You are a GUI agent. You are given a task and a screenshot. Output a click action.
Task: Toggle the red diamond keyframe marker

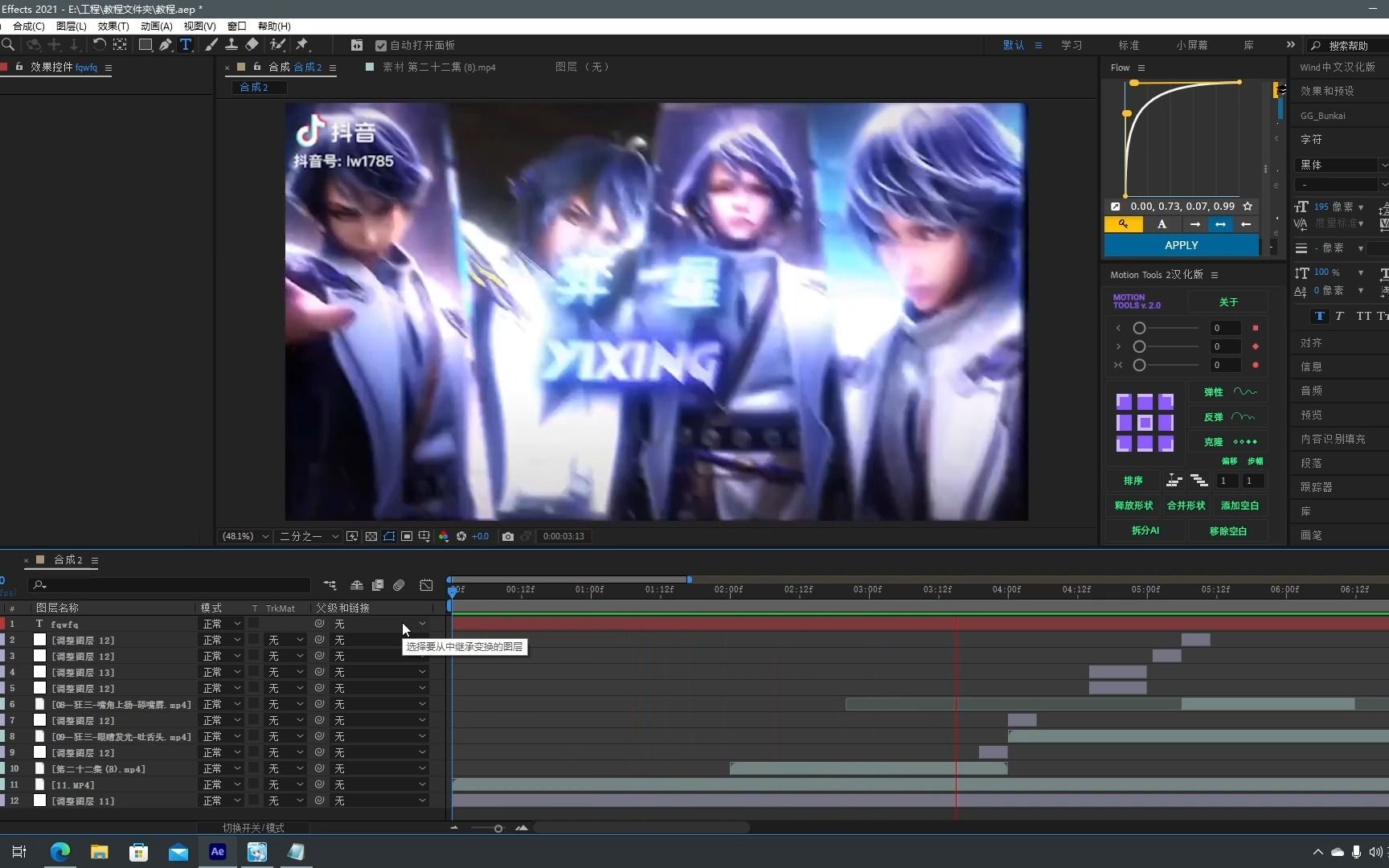coord(1256,346)
